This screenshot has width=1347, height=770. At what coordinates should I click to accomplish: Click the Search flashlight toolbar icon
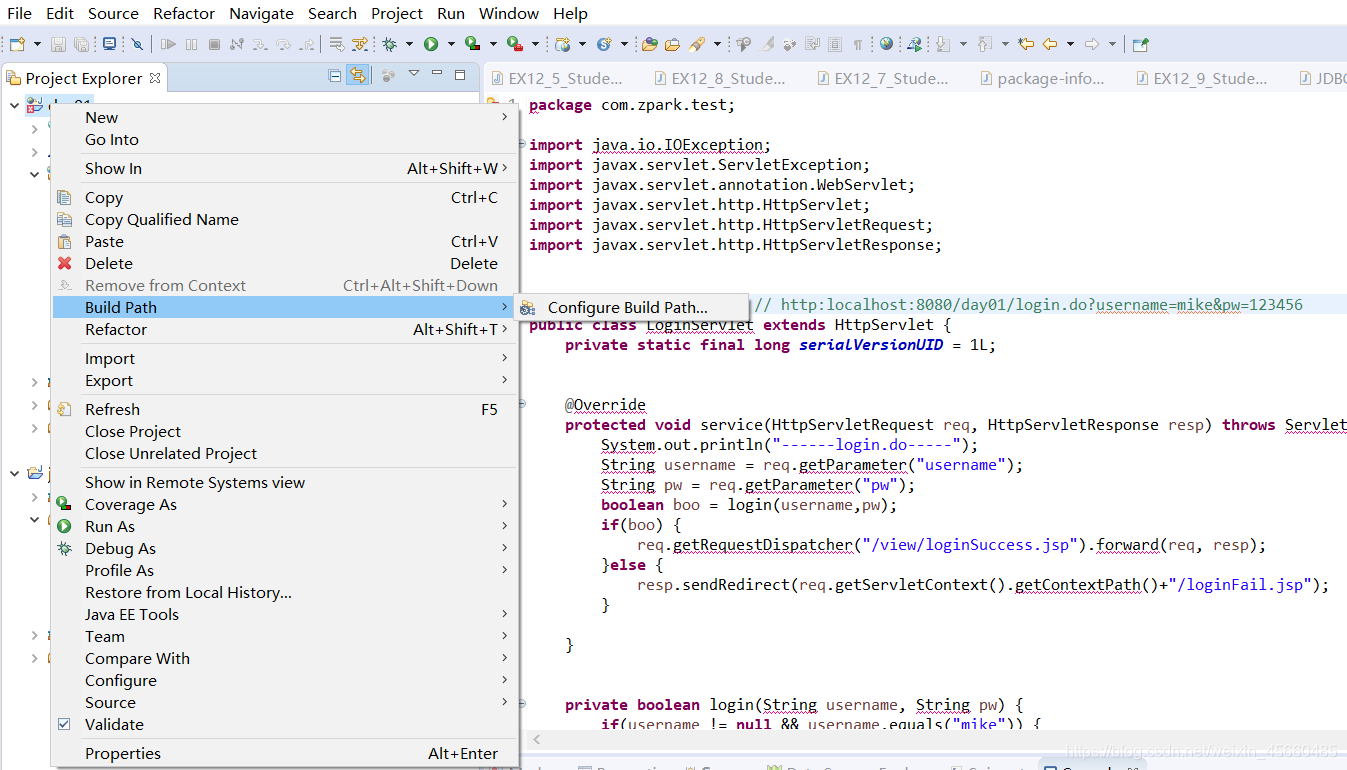point(696,44)
